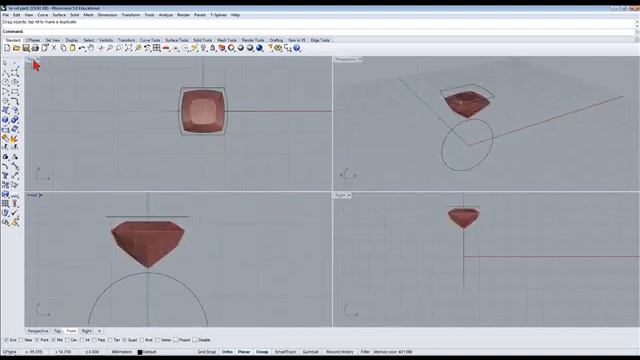Image resolution: width=640 pixels, height=360 pixels.
Task: Click the red car Right View icon
Action: click(x=166, y=48)
